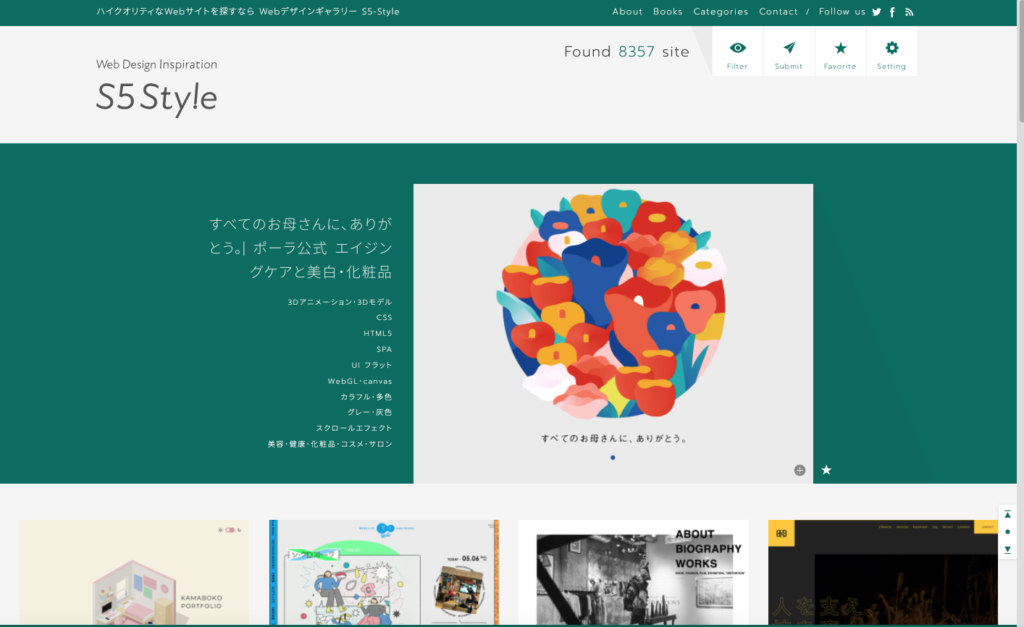Subscribe via the RSS feed icon
1024x627 pixels.
coord(909,11)
